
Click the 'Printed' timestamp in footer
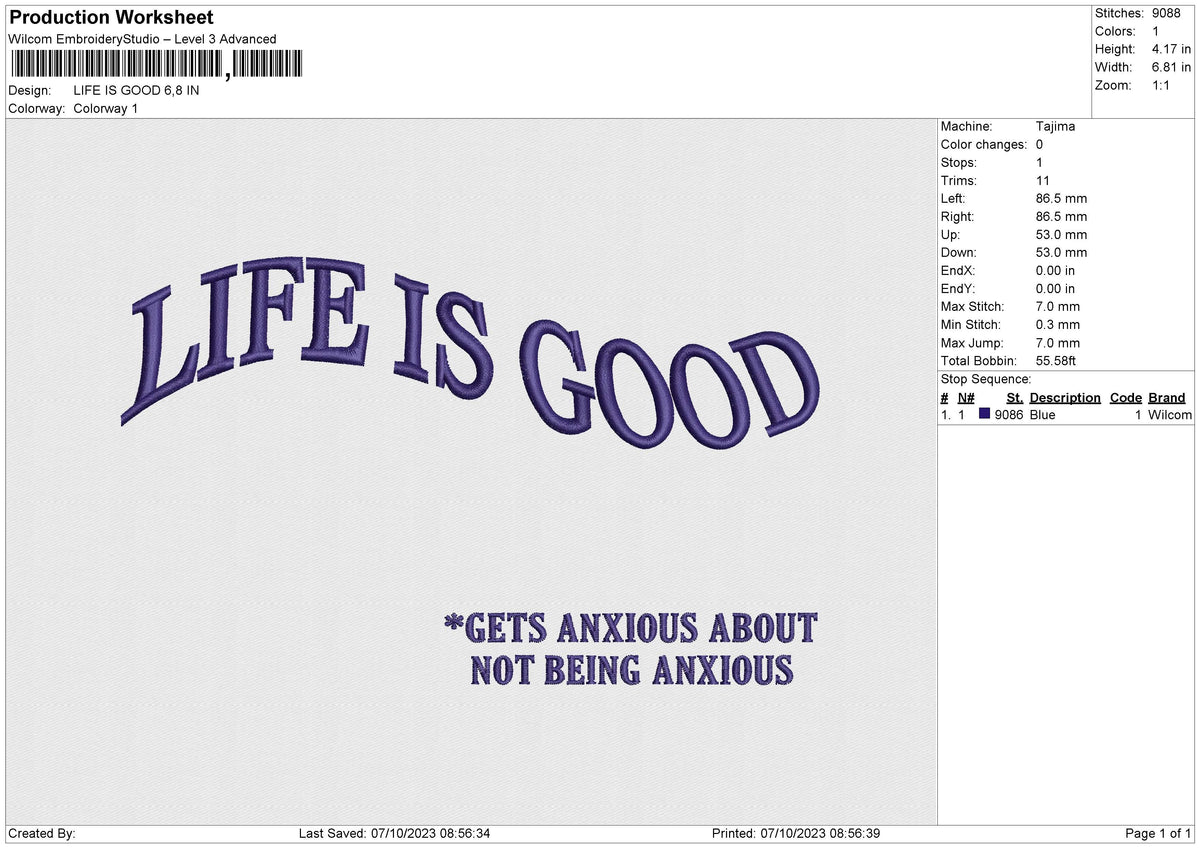796,833
